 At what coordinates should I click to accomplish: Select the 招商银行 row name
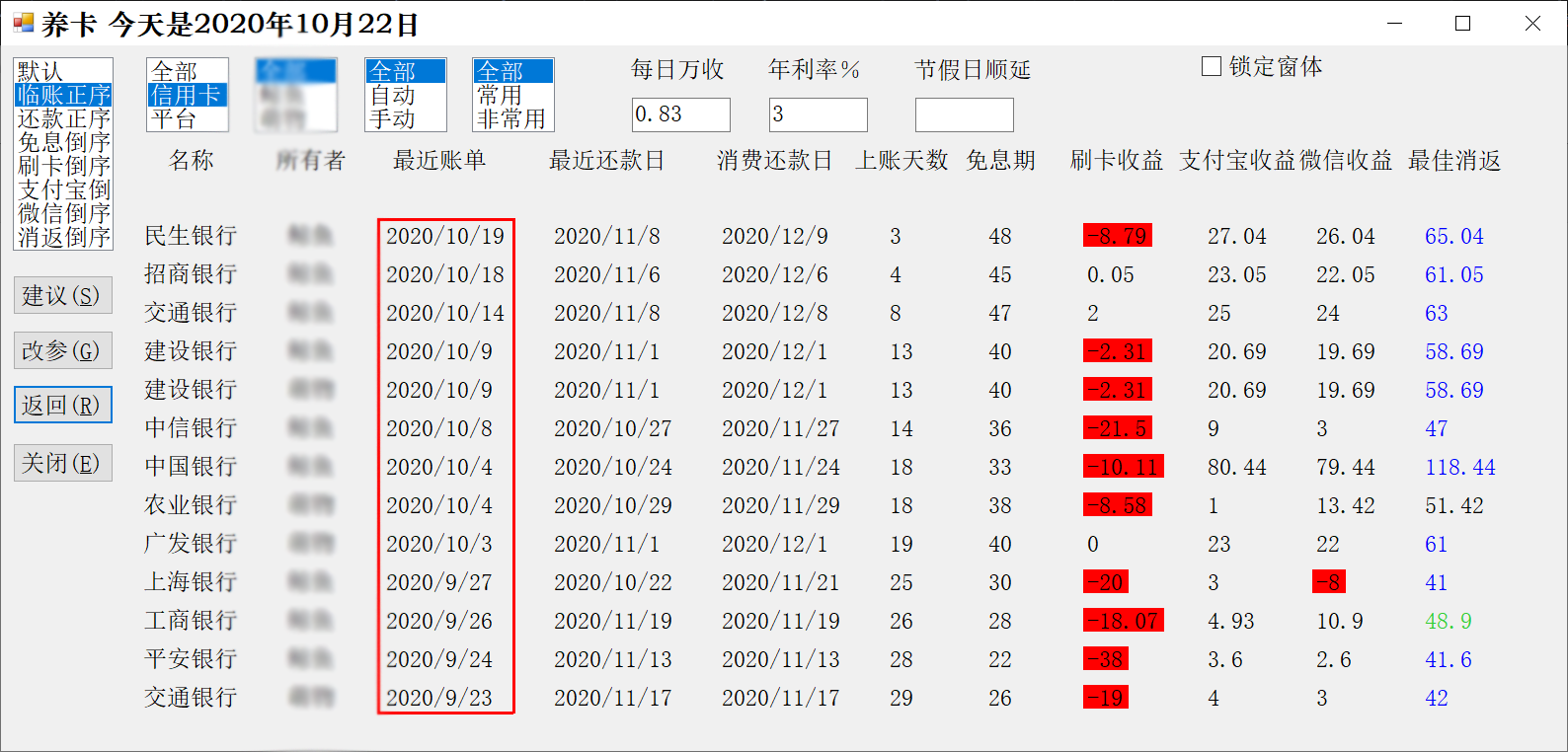(x=191, y=274)
